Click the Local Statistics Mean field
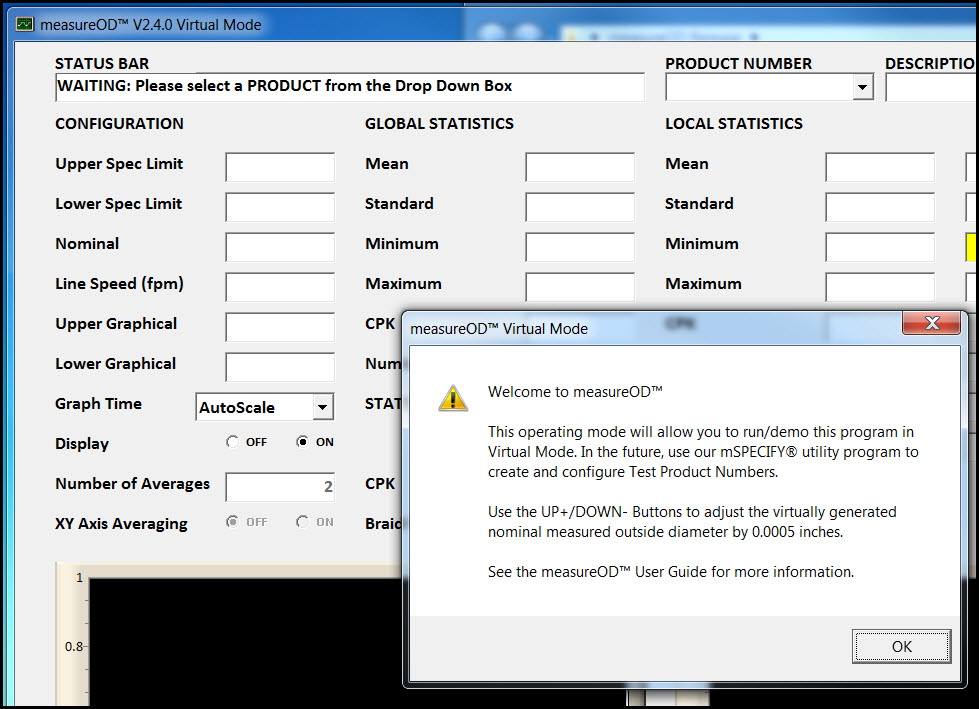This screenshot has height=709, width=979. [880, 167]
